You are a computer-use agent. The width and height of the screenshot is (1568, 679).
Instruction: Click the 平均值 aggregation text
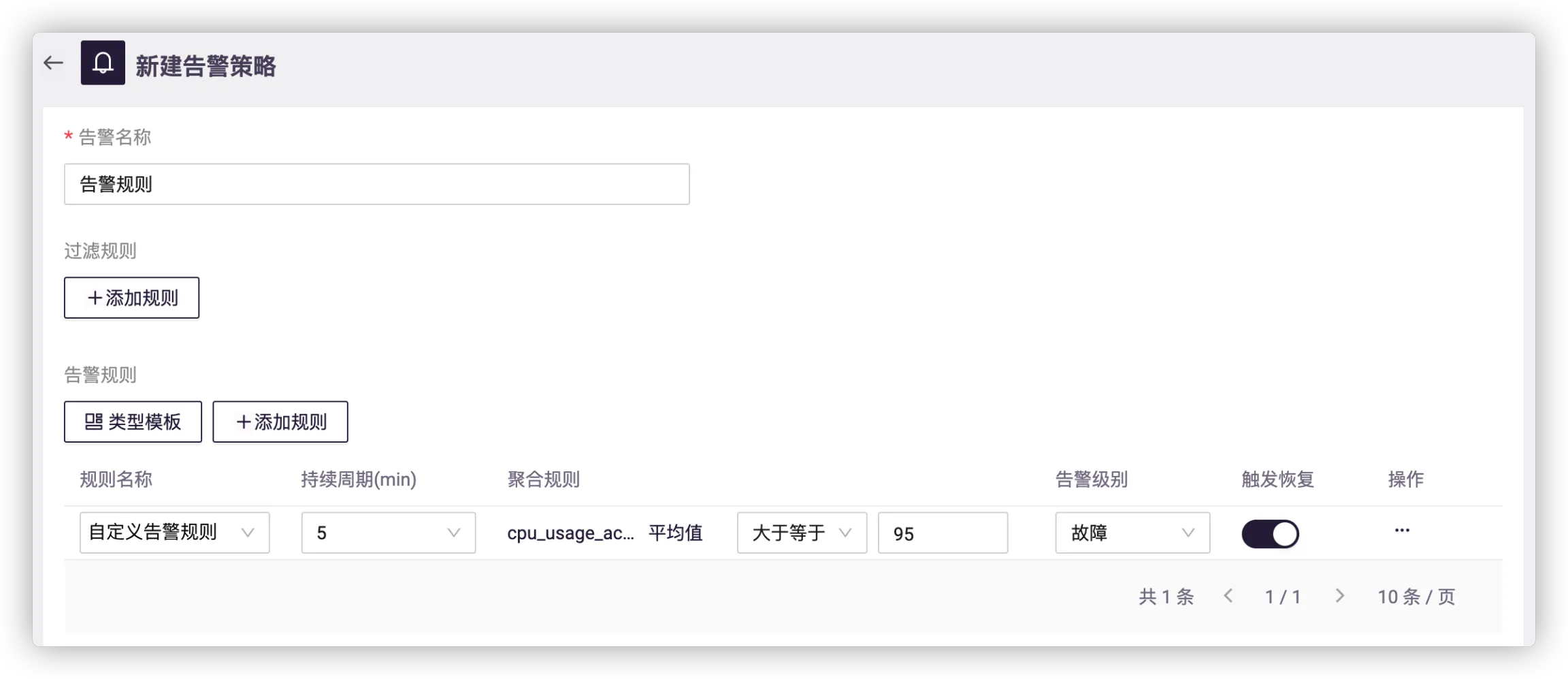click(x=675, y=533)
